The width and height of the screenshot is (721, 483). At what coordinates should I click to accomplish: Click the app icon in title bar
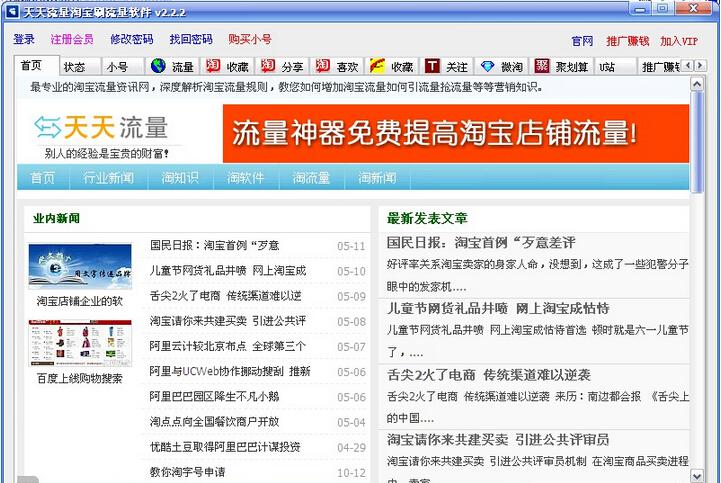click(x=11, y=11)
